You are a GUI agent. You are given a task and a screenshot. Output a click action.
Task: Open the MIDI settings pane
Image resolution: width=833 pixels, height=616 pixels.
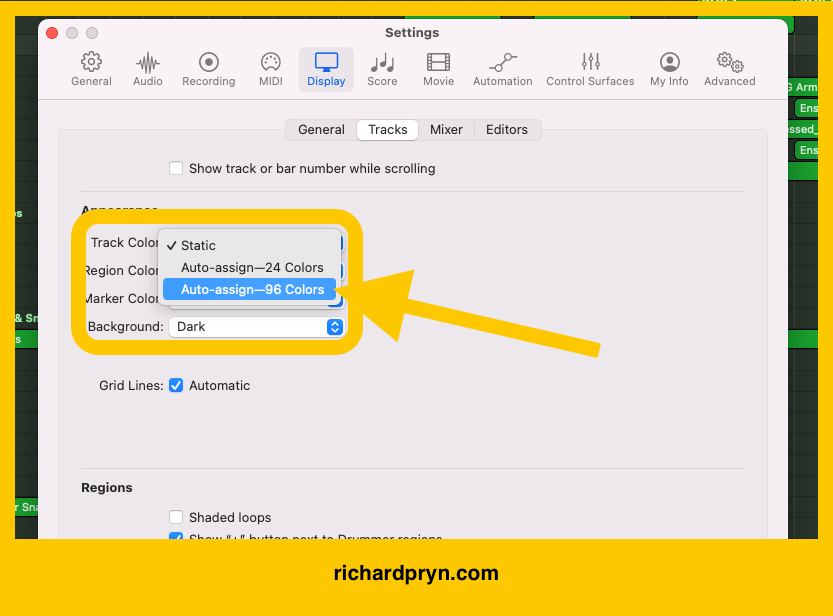pyautogui.click(x=270, y=70)
